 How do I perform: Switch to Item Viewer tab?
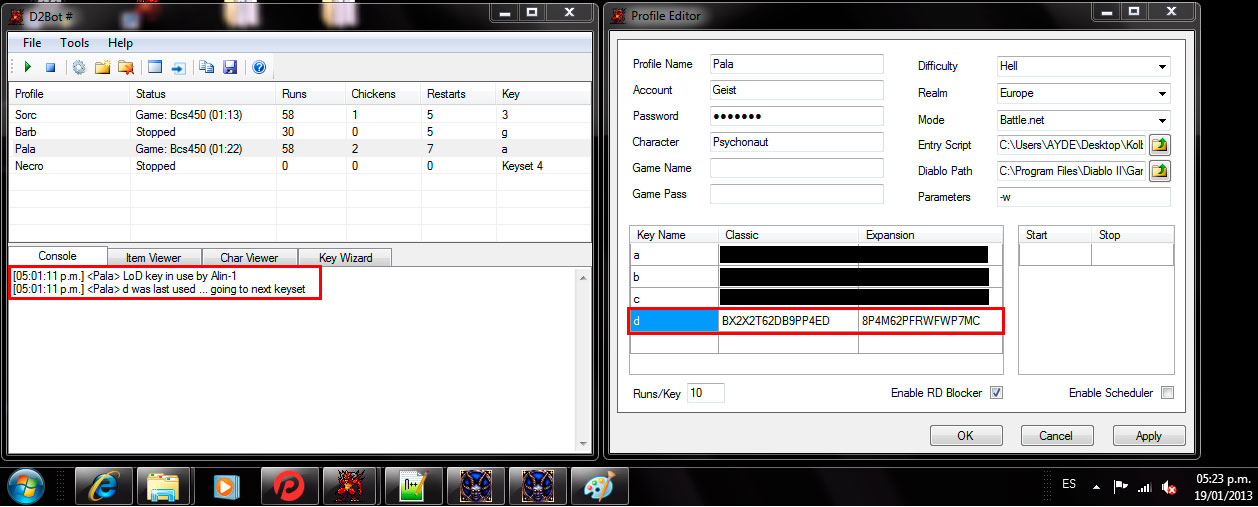pyautogui.click(x=154, y=258)
